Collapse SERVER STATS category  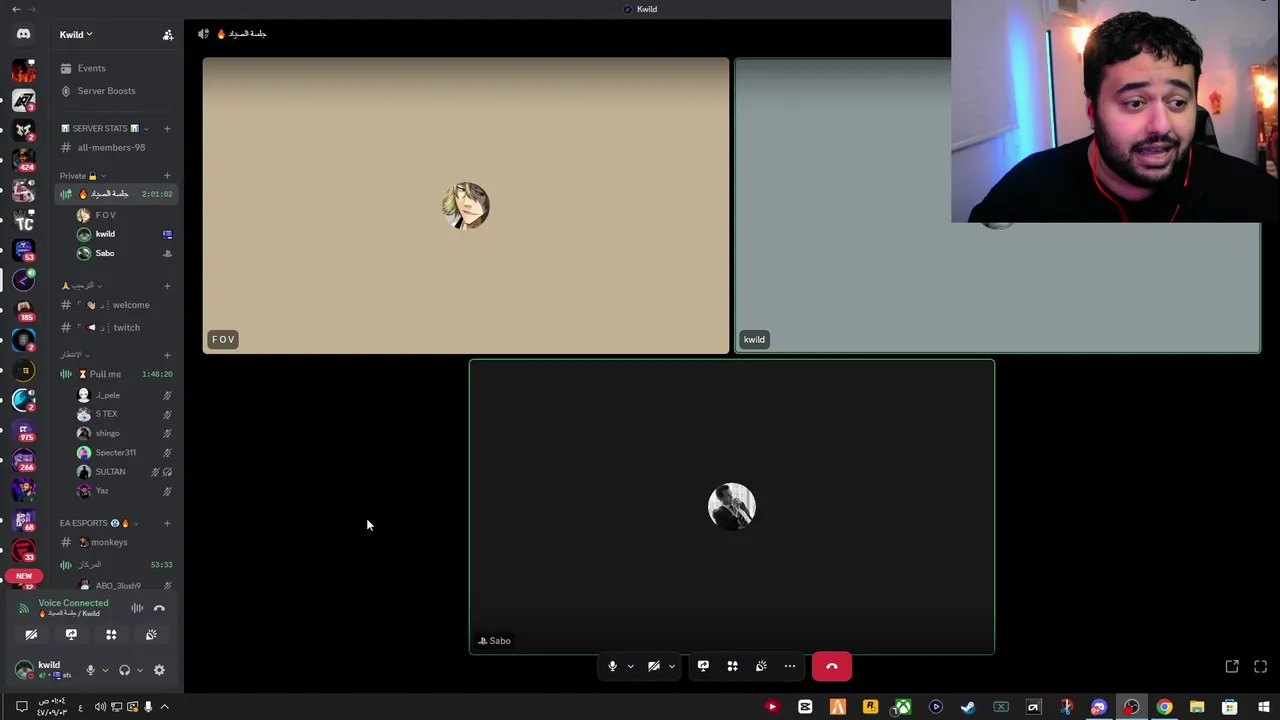pos(104,128)
